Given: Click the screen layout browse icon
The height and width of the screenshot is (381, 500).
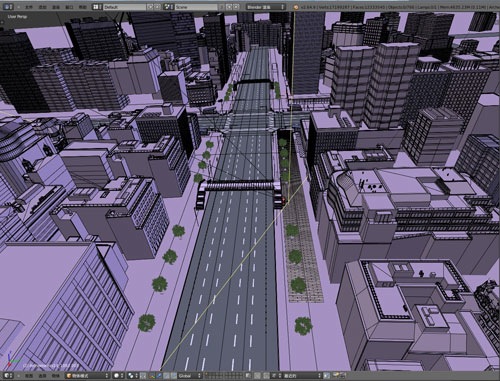Looking at the screenshot, I should 97,7.
